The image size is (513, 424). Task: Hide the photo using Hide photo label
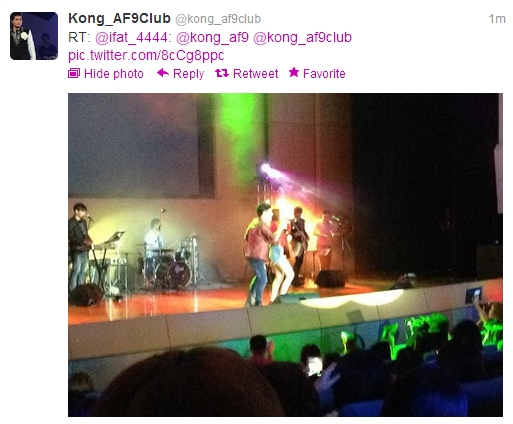coord(114,74)
